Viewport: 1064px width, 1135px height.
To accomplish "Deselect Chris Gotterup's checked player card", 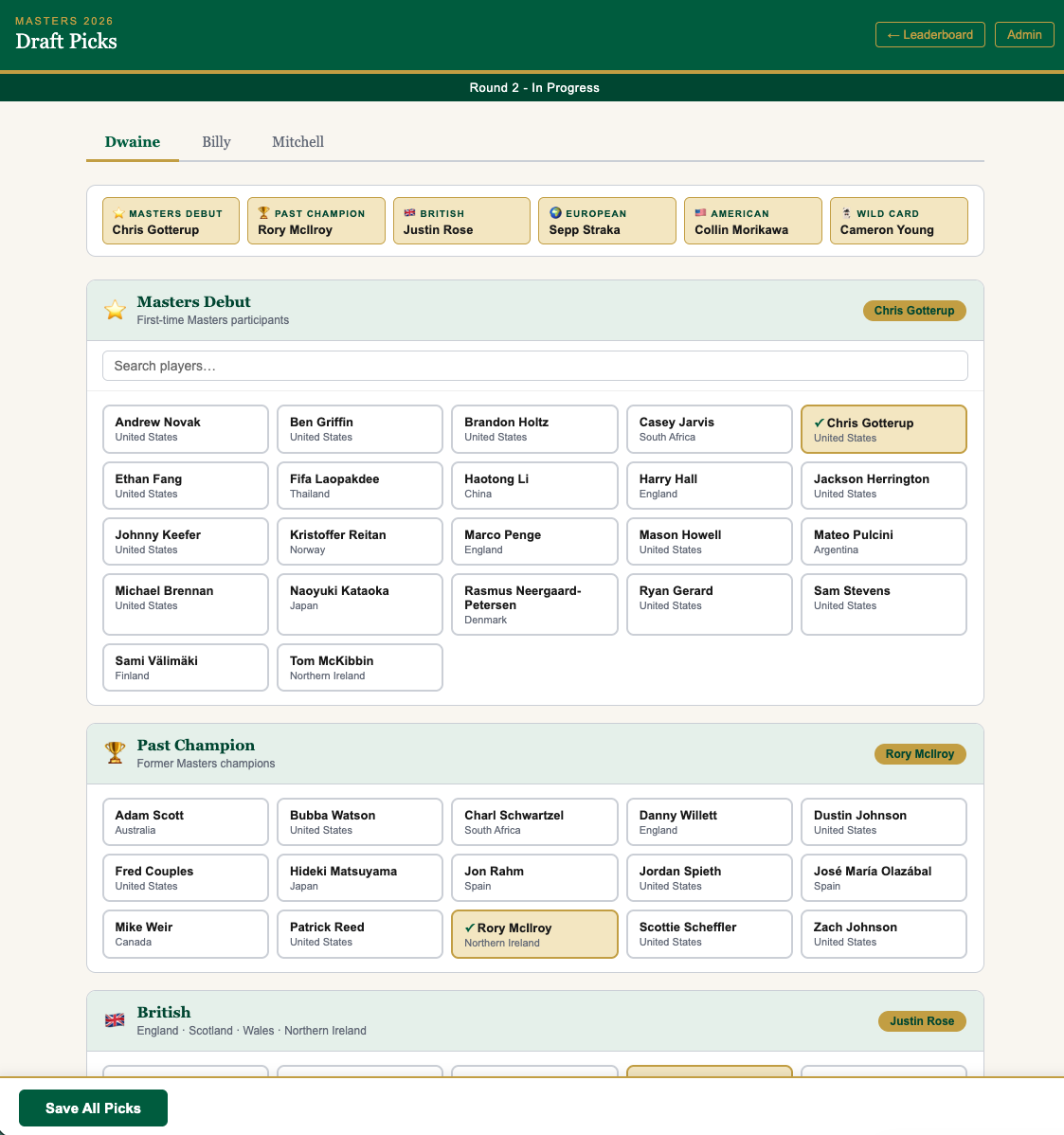I will click(883, 428).
